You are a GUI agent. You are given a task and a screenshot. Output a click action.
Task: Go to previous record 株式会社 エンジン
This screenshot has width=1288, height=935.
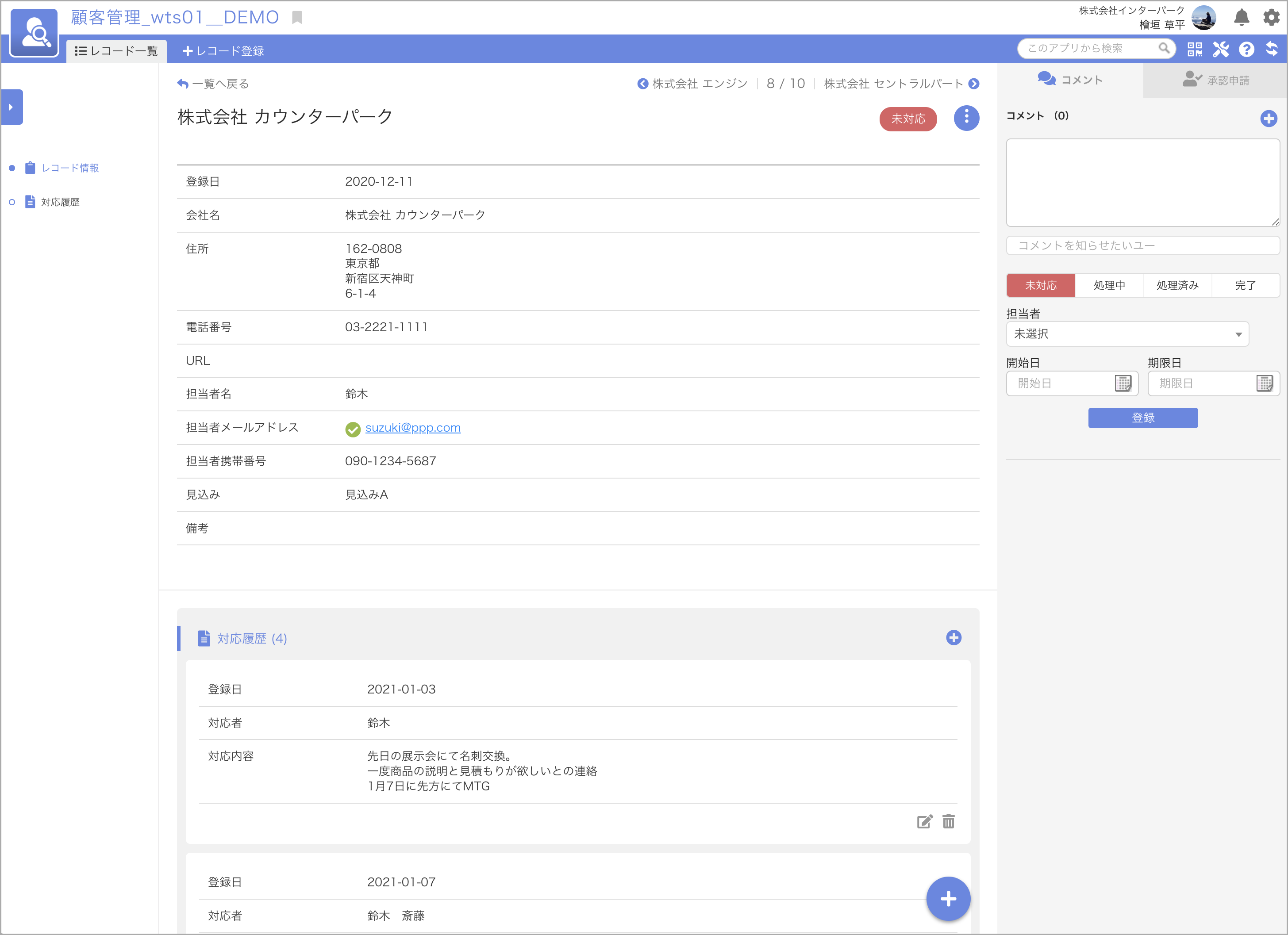[692, 84]
